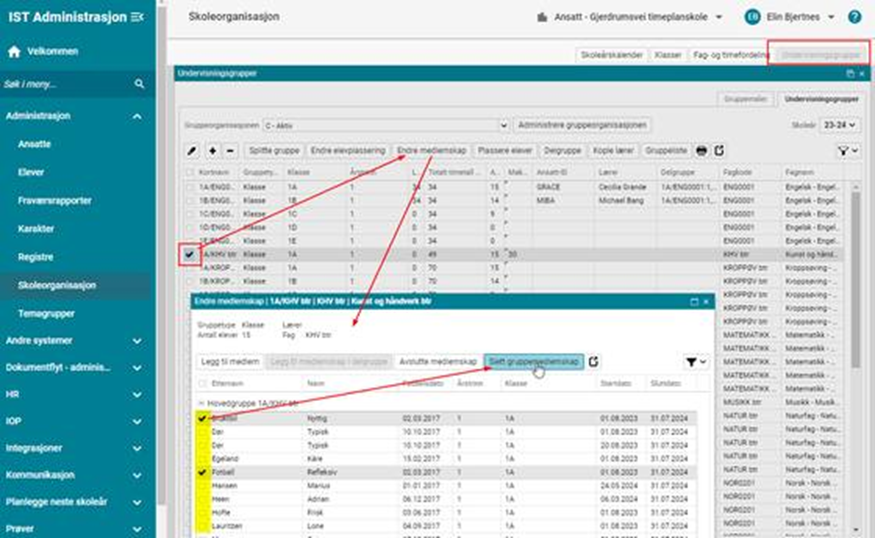Screen dimensions: 875x538
Task: Select Fraværsrapporter in the sidebar menu
Action: point(55,200)
